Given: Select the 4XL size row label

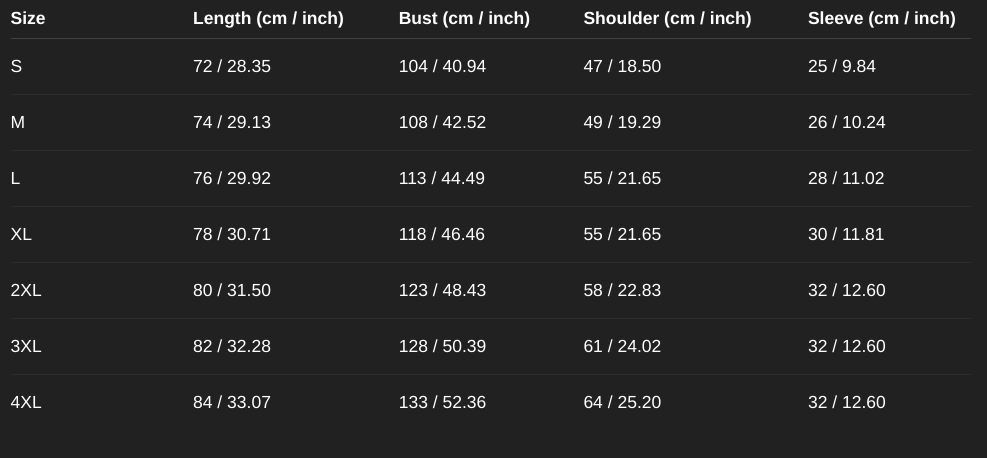Looking at the screenshot, I should click(x=26, y=402).
